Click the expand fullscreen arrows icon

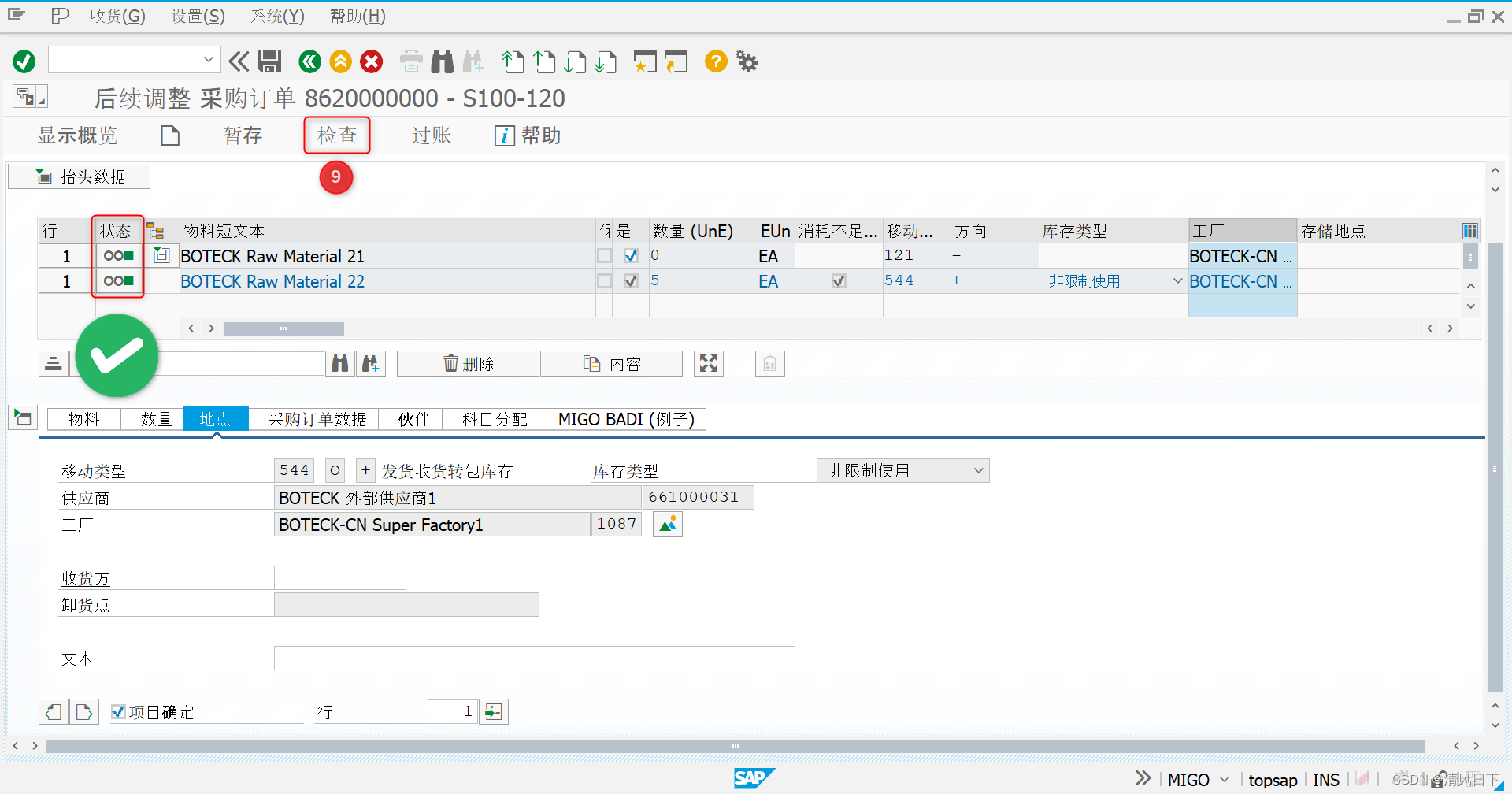point(709,363)
